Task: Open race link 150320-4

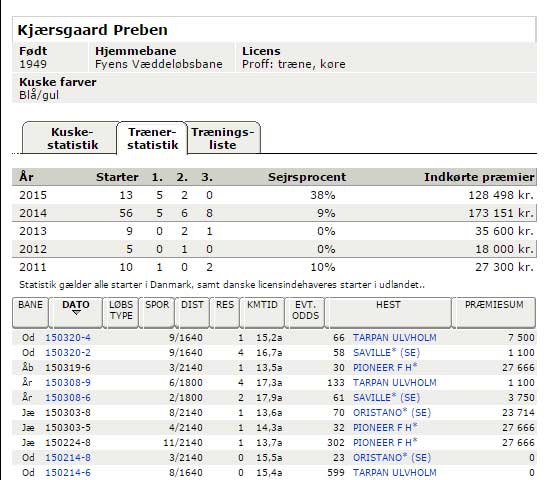Action: 68,338
